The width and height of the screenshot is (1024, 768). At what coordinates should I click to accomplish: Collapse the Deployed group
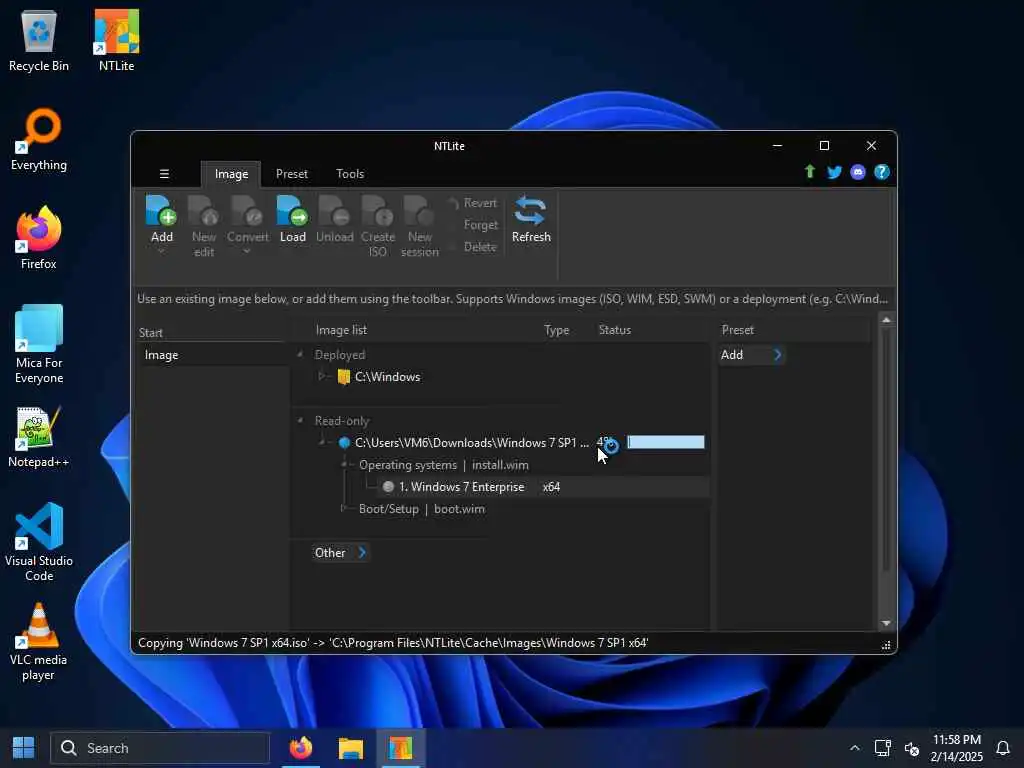[300, 355]
